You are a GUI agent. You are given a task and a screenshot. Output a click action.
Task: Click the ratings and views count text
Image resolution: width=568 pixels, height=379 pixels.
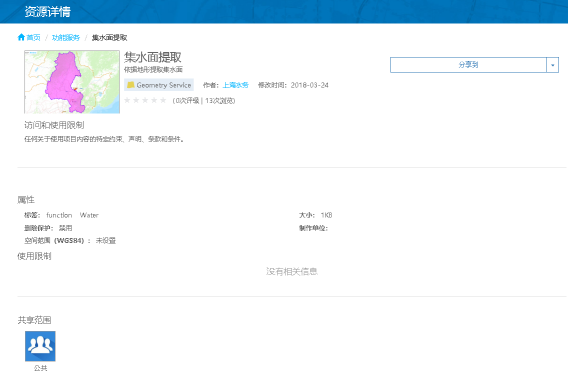click(204, 101)
